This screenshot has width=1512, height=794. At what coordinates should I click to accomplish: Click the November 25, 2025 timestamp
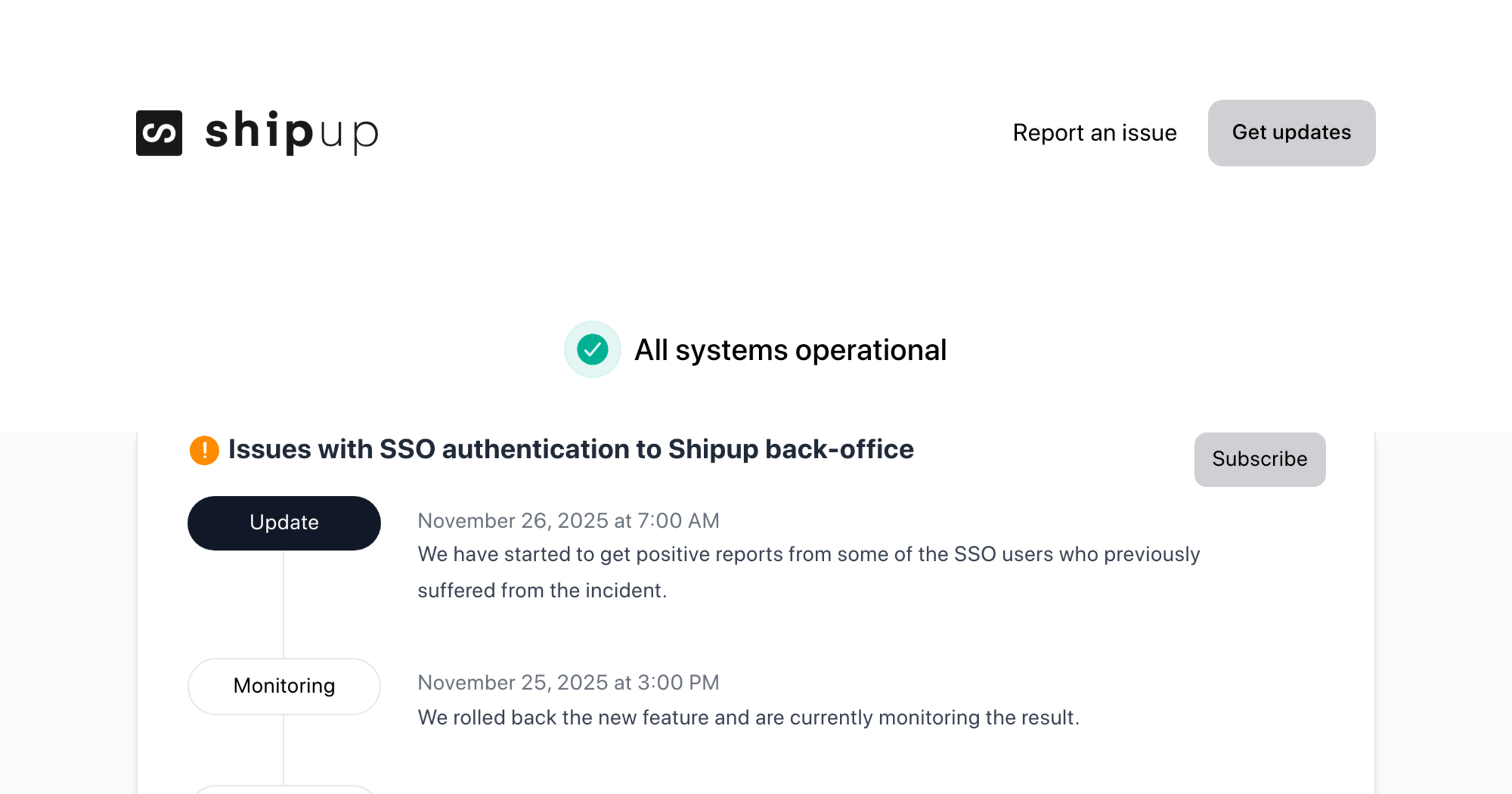pyautogui.click(x=568, y=682)
